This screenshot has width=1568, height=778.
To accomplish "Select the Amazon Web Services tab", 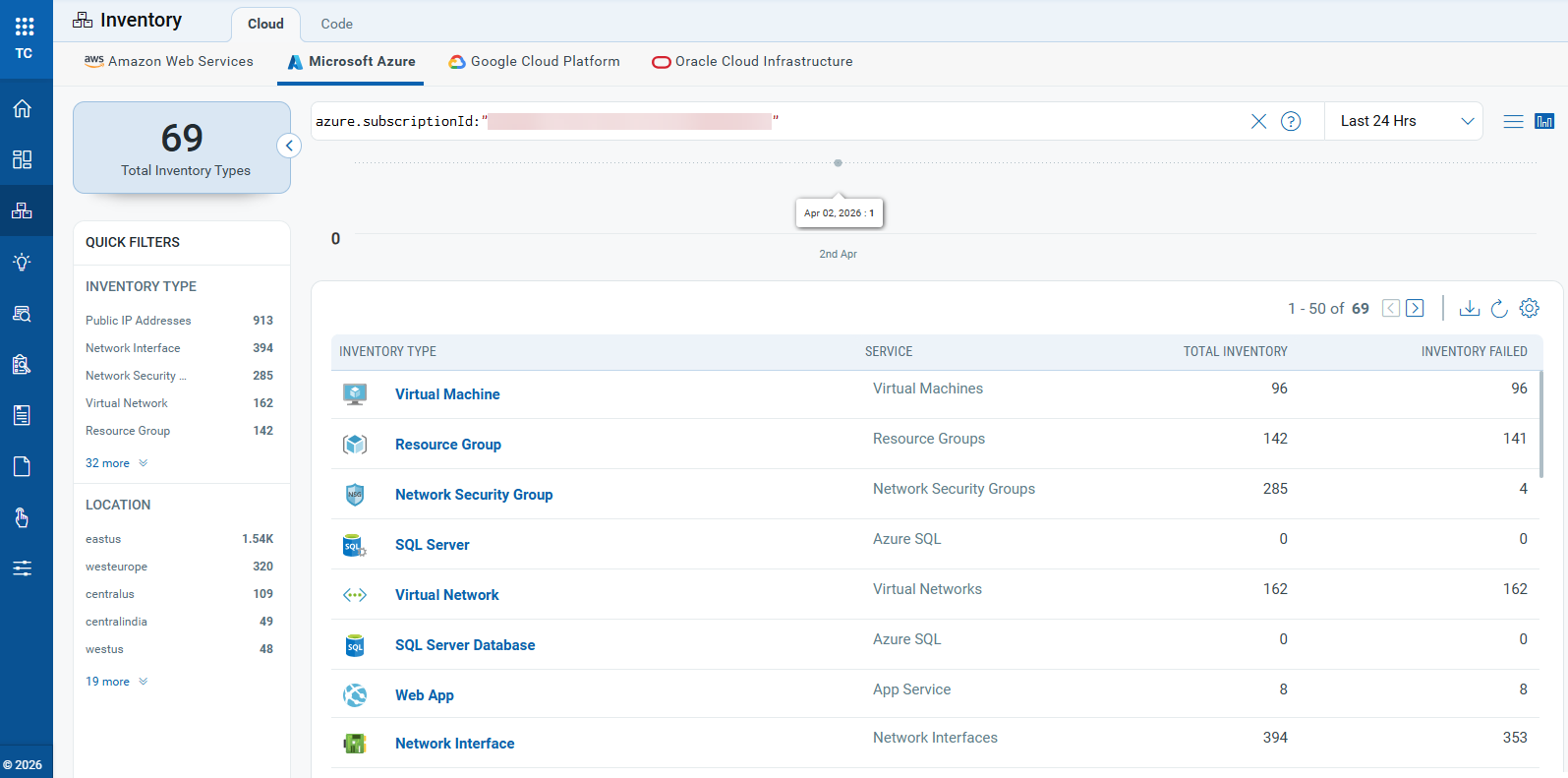I will coord(169,61).
